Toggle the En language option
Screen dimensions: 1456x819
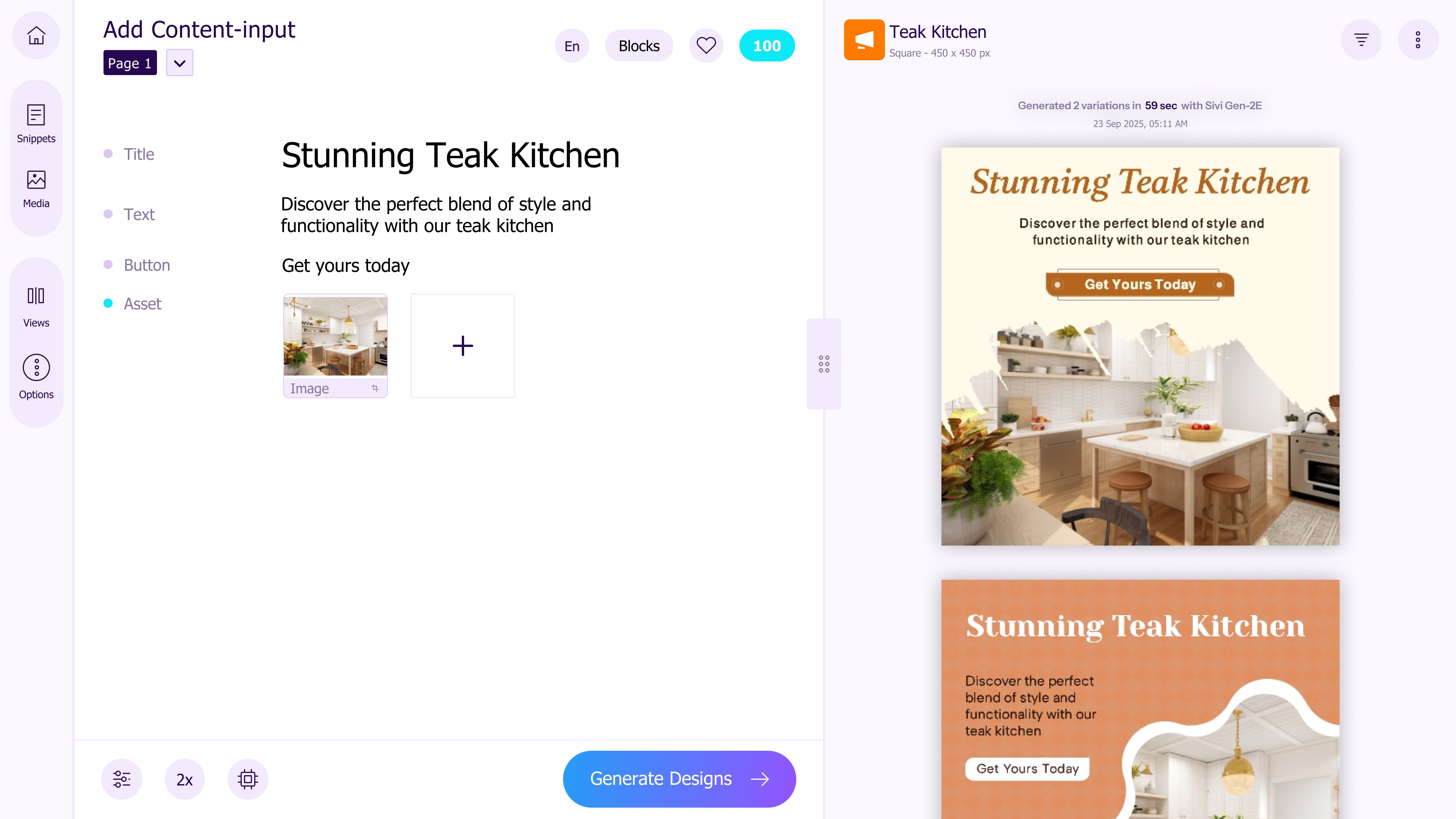[571, 45]
